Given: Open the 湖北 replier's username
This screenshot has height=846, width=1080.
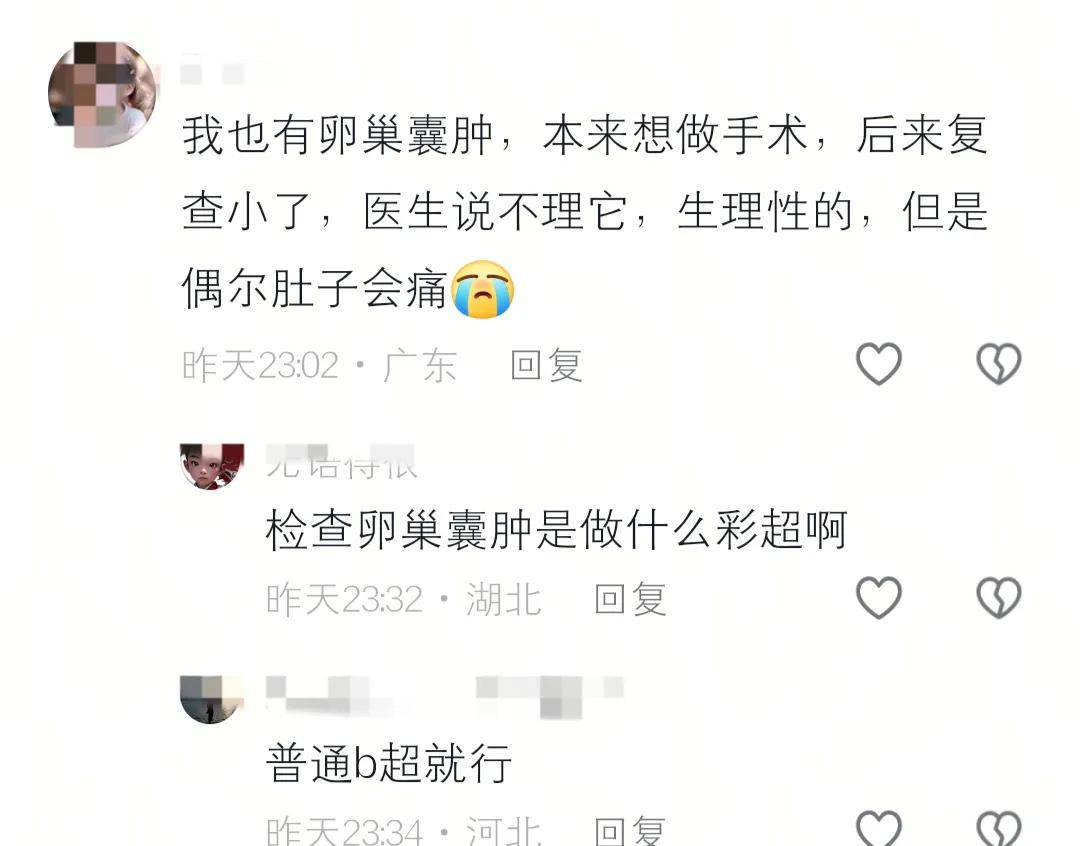Looking at the screenshot, I should click(x=342, y=462).
